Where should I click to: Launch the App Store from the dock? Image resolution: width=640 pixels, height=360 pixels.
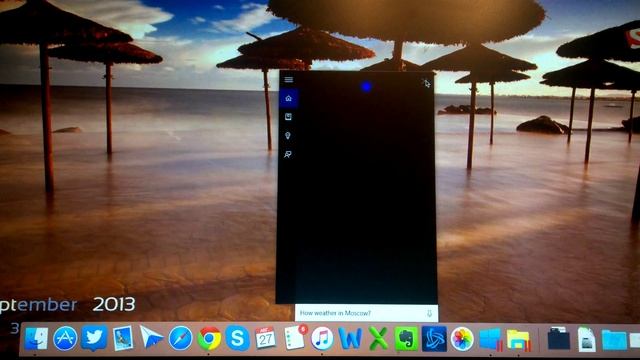click(x=65, y=338)
